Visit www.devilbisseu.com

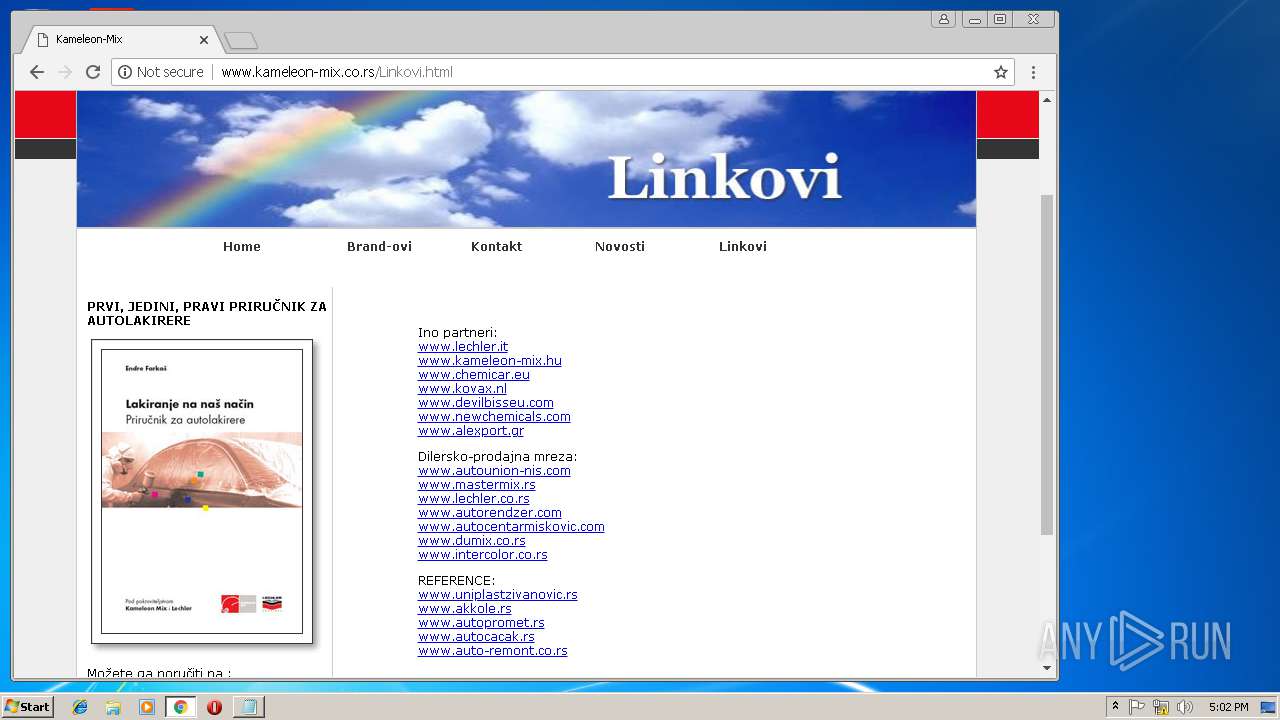click(x=486, y=403)
